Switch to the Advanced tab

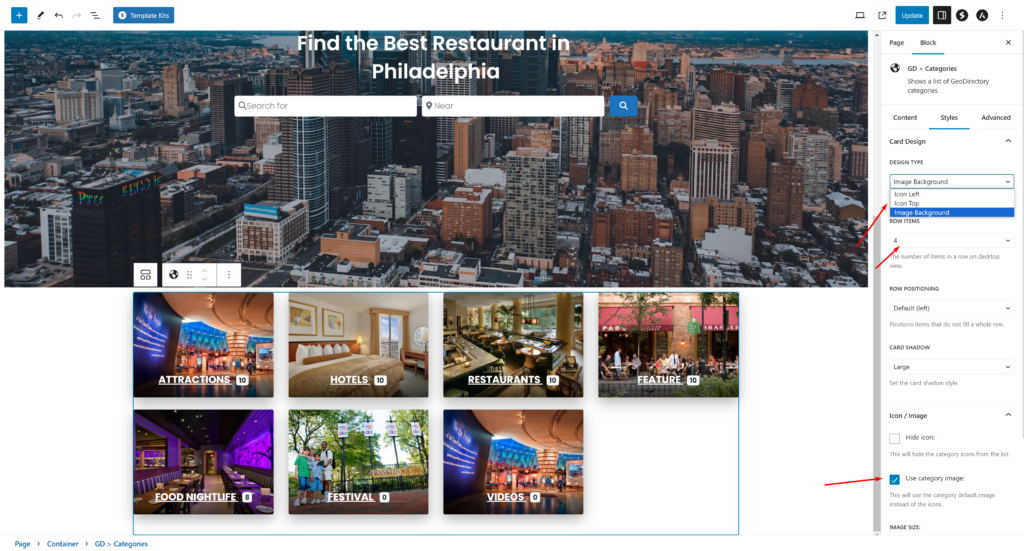(995, 118)
